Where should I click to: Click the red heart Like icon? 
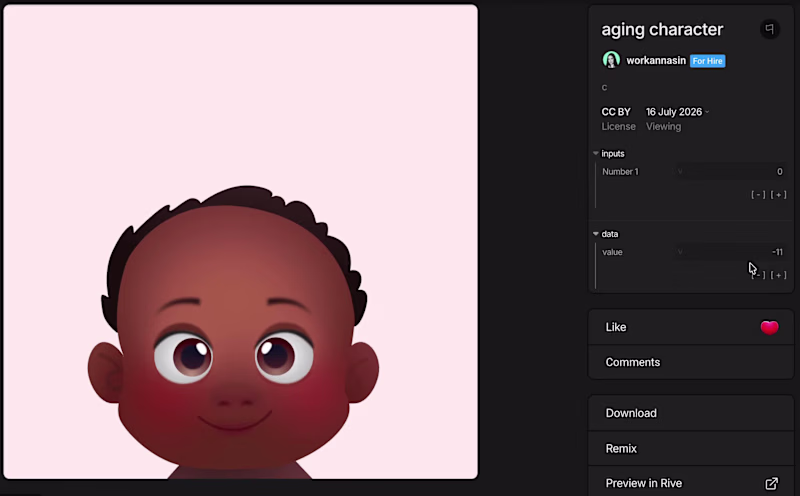[769, 327]
